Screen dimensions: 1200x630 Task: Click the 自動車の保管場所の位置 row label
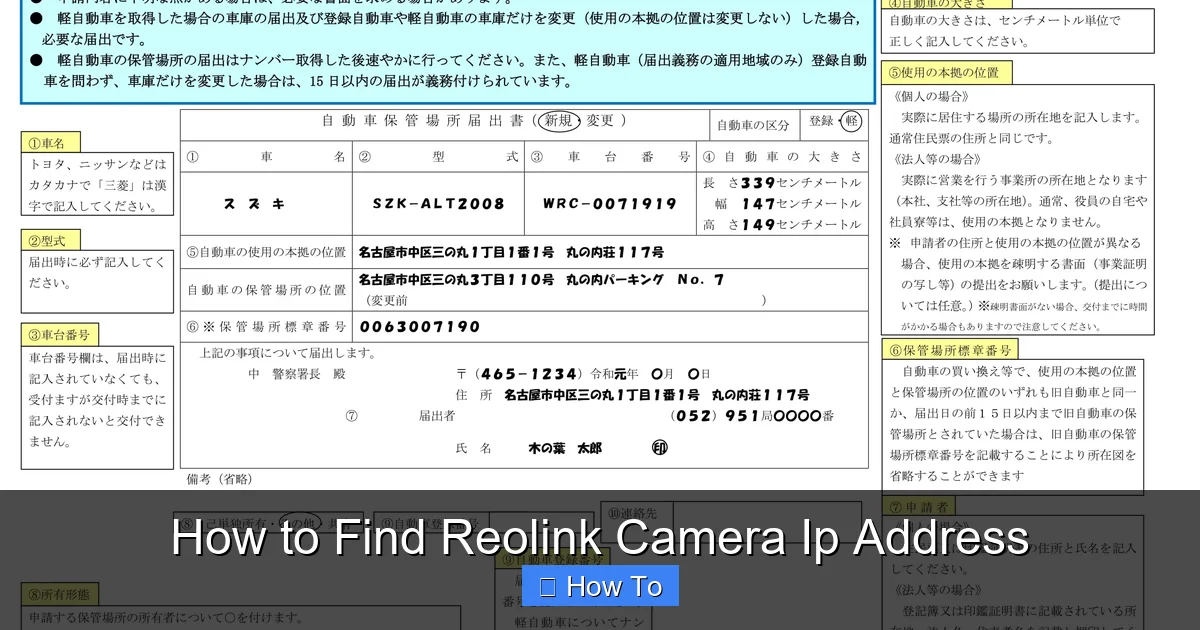[266, 290]
